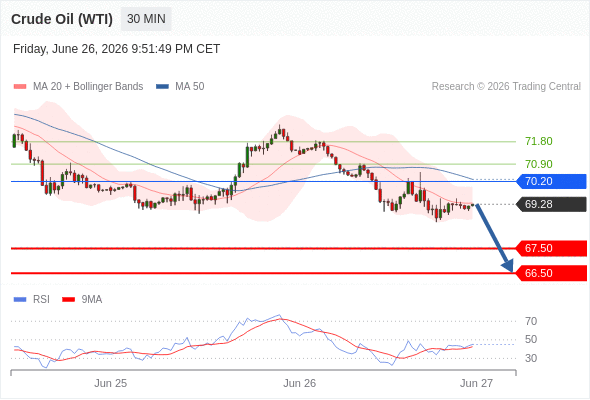Screen dimensions: 590x400
Task: Click the Crude Oil (WTI) title
Action: coord(62,19)
